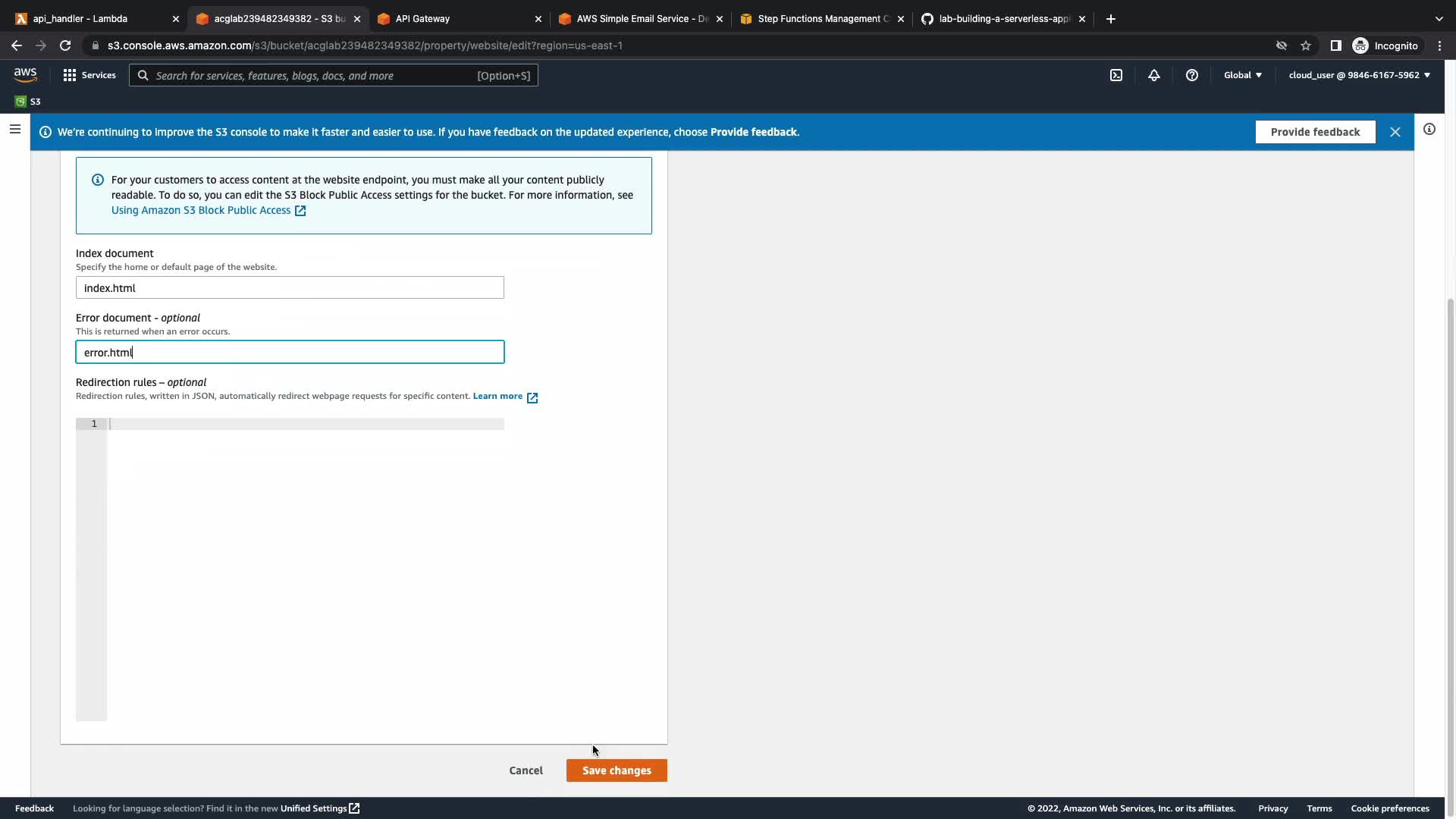Dismiss the S3 console feedback banner

[x=1395, y=132]
